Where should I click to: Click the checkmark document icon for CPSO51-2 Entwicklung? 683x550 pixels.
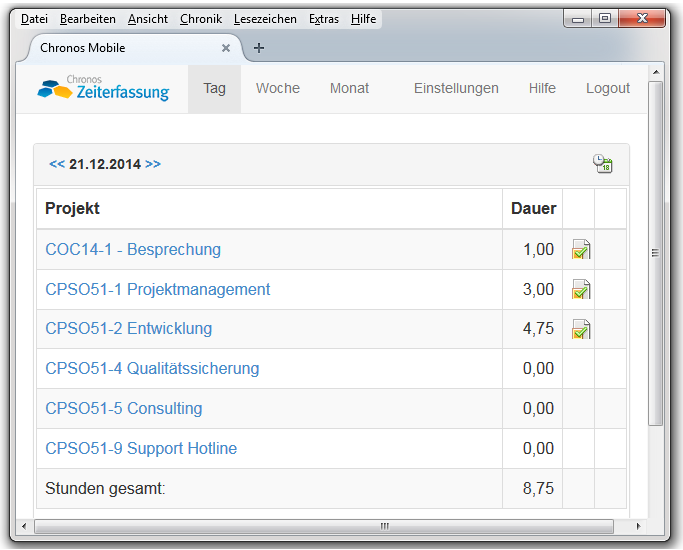[x=581, y=329]
